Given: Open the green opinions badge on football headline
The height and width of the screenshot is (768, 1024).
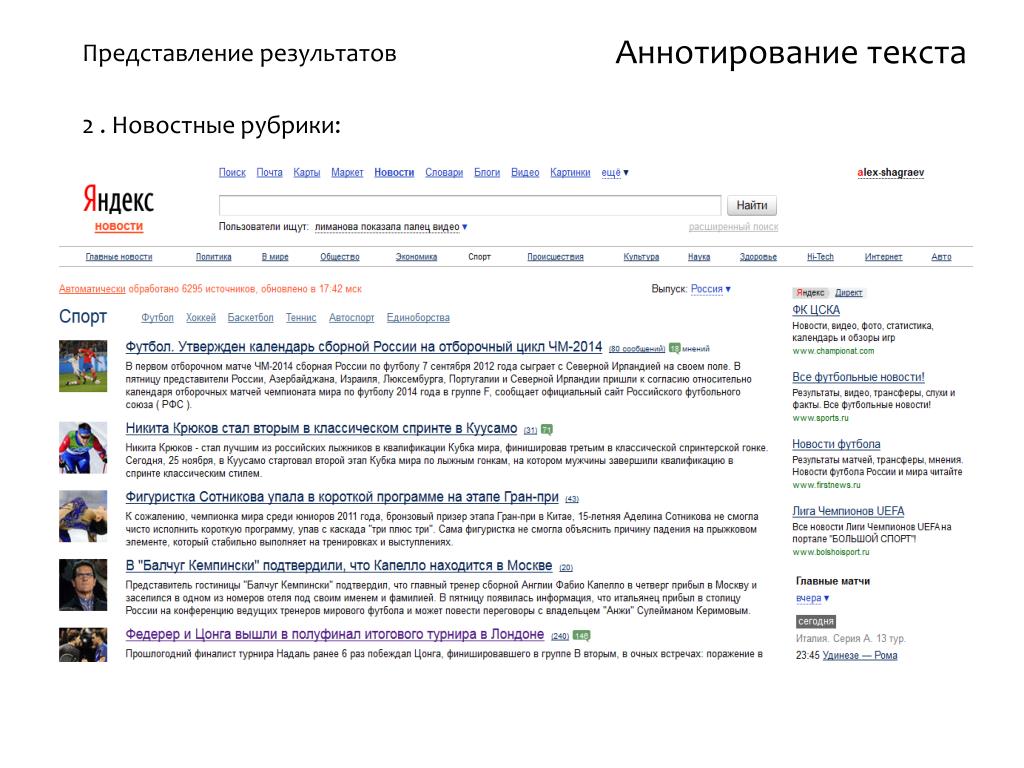Looking at the screenshot, I should pyautogui.click(x=675, y=349).
